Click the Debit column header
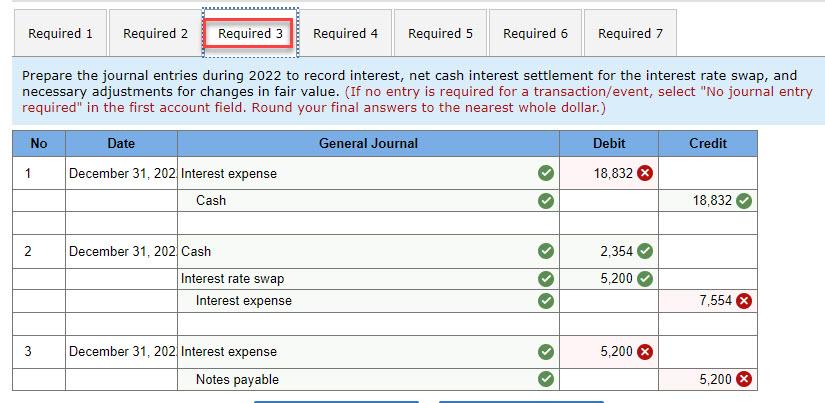Image resolution: width=825 pixels, height=403 pixels. click(609, 143)
